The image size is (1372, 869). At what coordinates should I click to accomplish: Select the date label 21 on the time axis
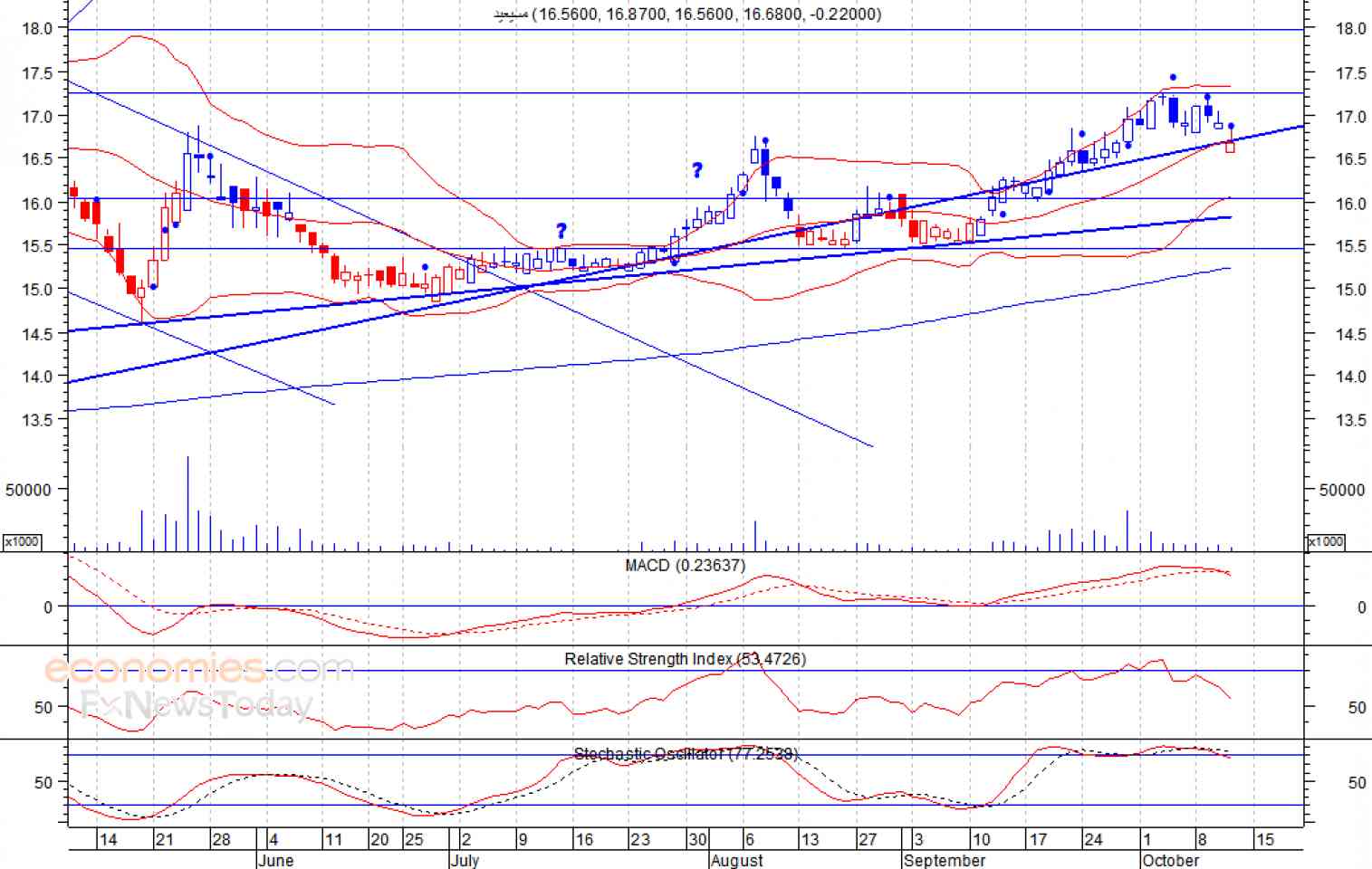tap(164, 839)
